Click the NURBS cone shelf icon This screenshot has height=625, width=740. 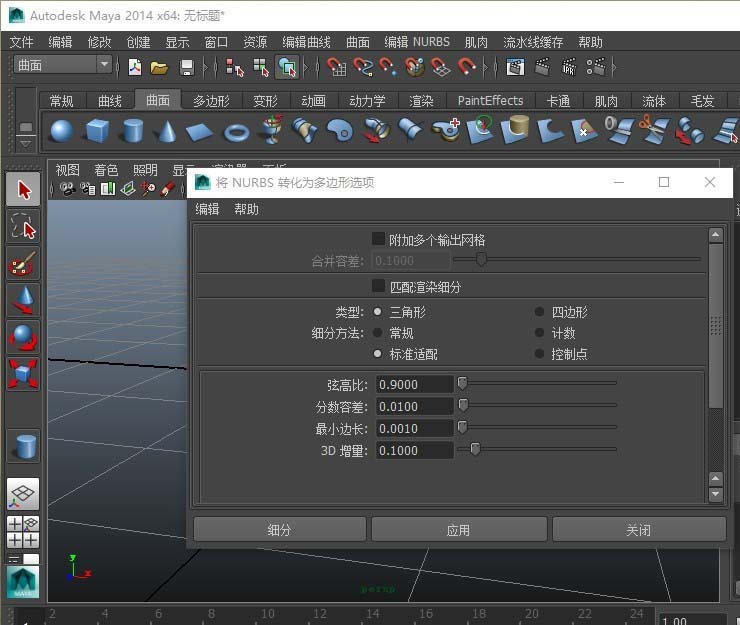[167, 131]
